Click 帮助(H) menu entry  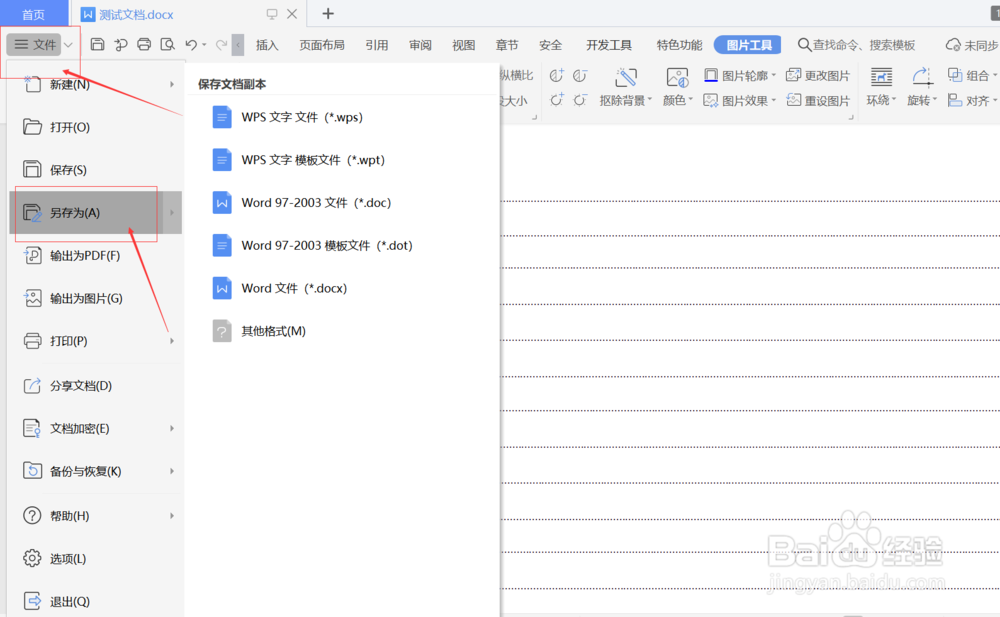click(96, 516)
